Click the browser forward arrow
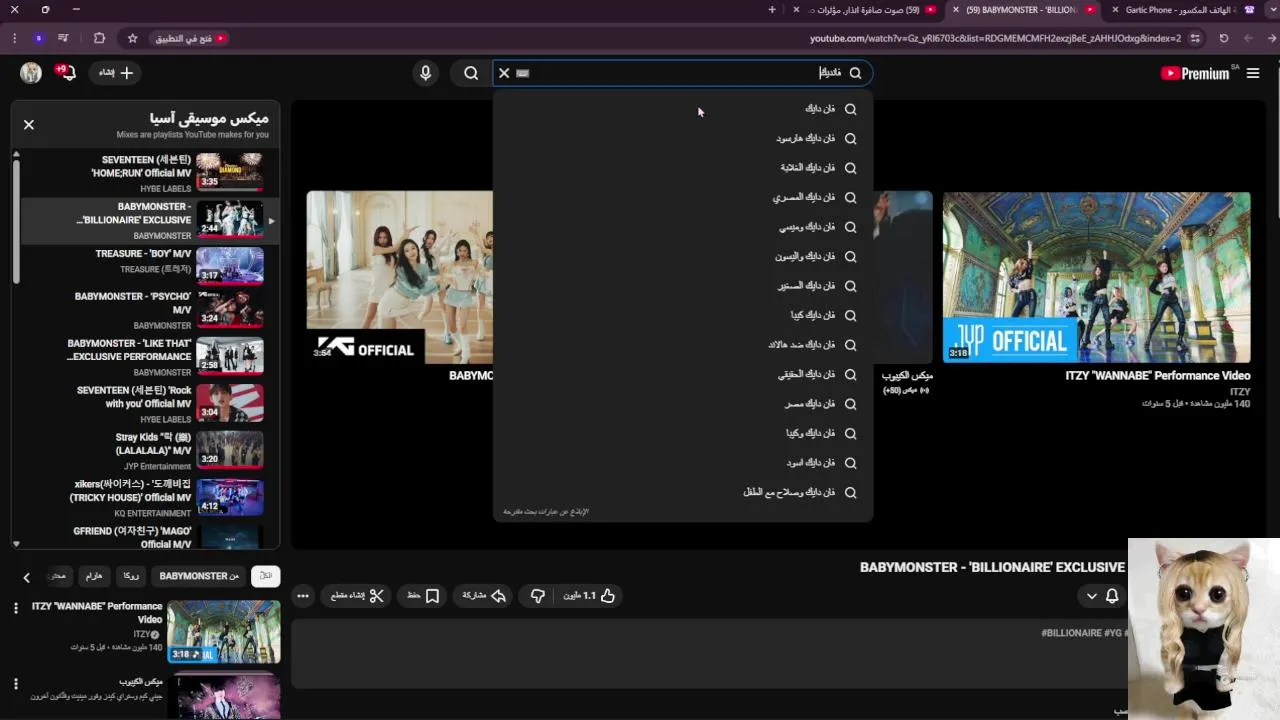This screenshot has width=1280, height=720. coord(1248,38)
